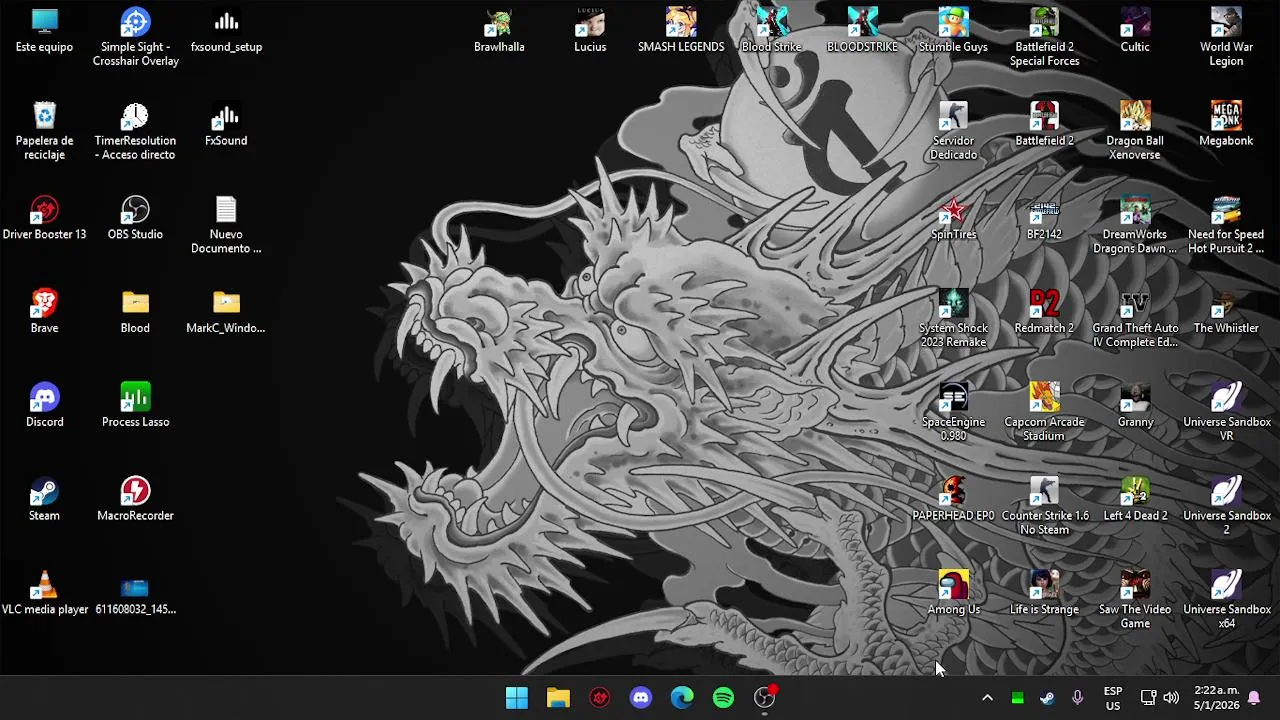1280x720 pixels.
Task: Open the BF2142 game icon
Action: pos(1044,219)
